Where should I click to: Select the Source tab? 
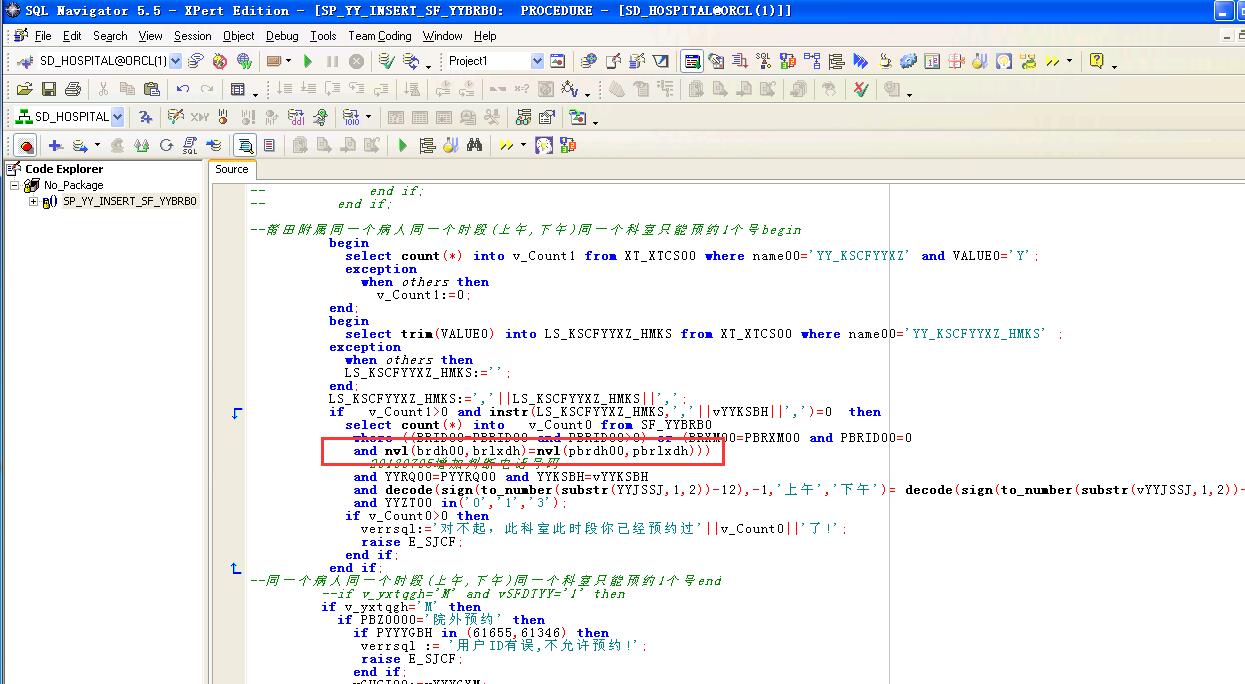pos(232,169)
